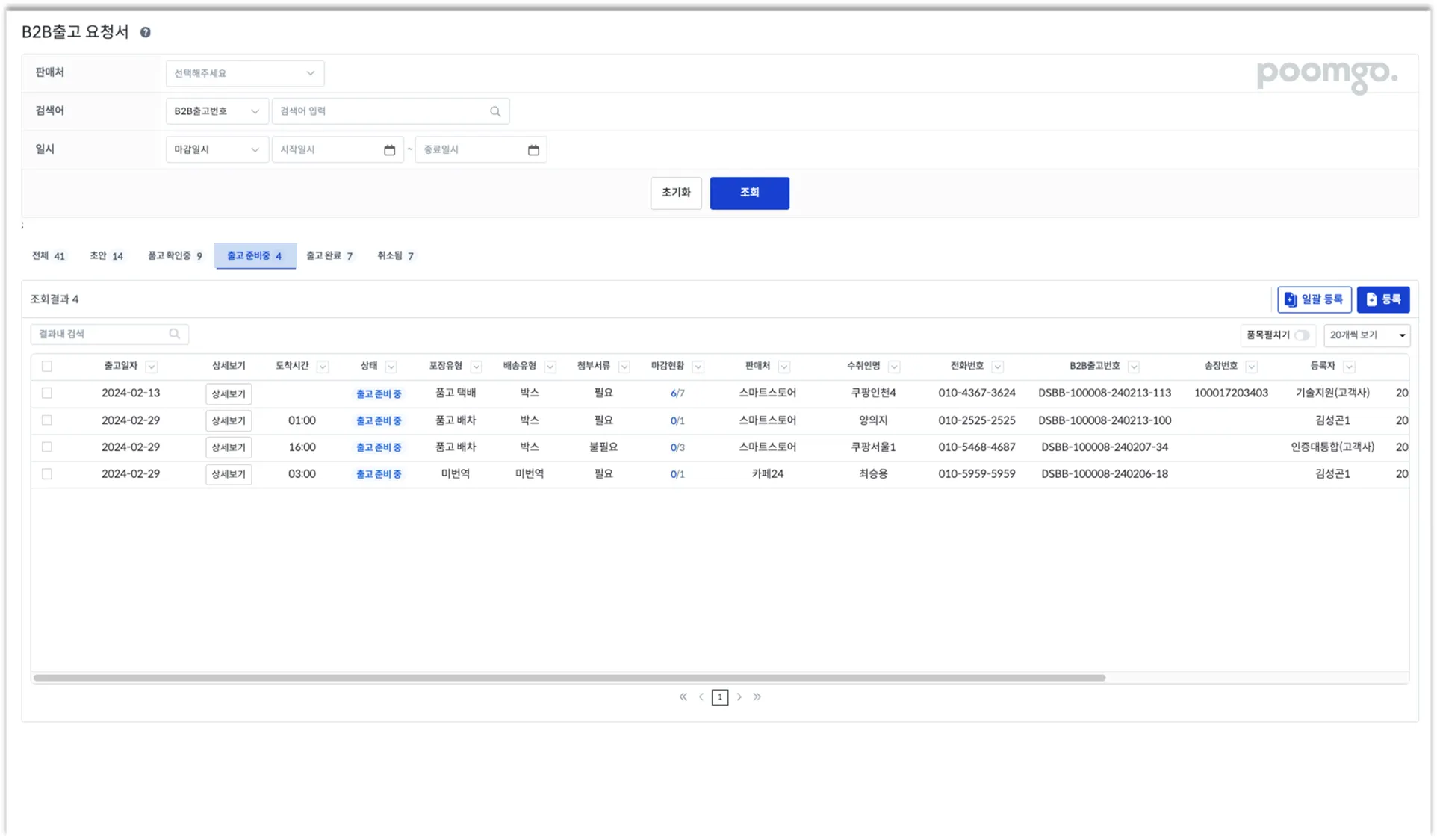
Task: Switch to the 품고 확인중 tab
Action: point(175,255)
